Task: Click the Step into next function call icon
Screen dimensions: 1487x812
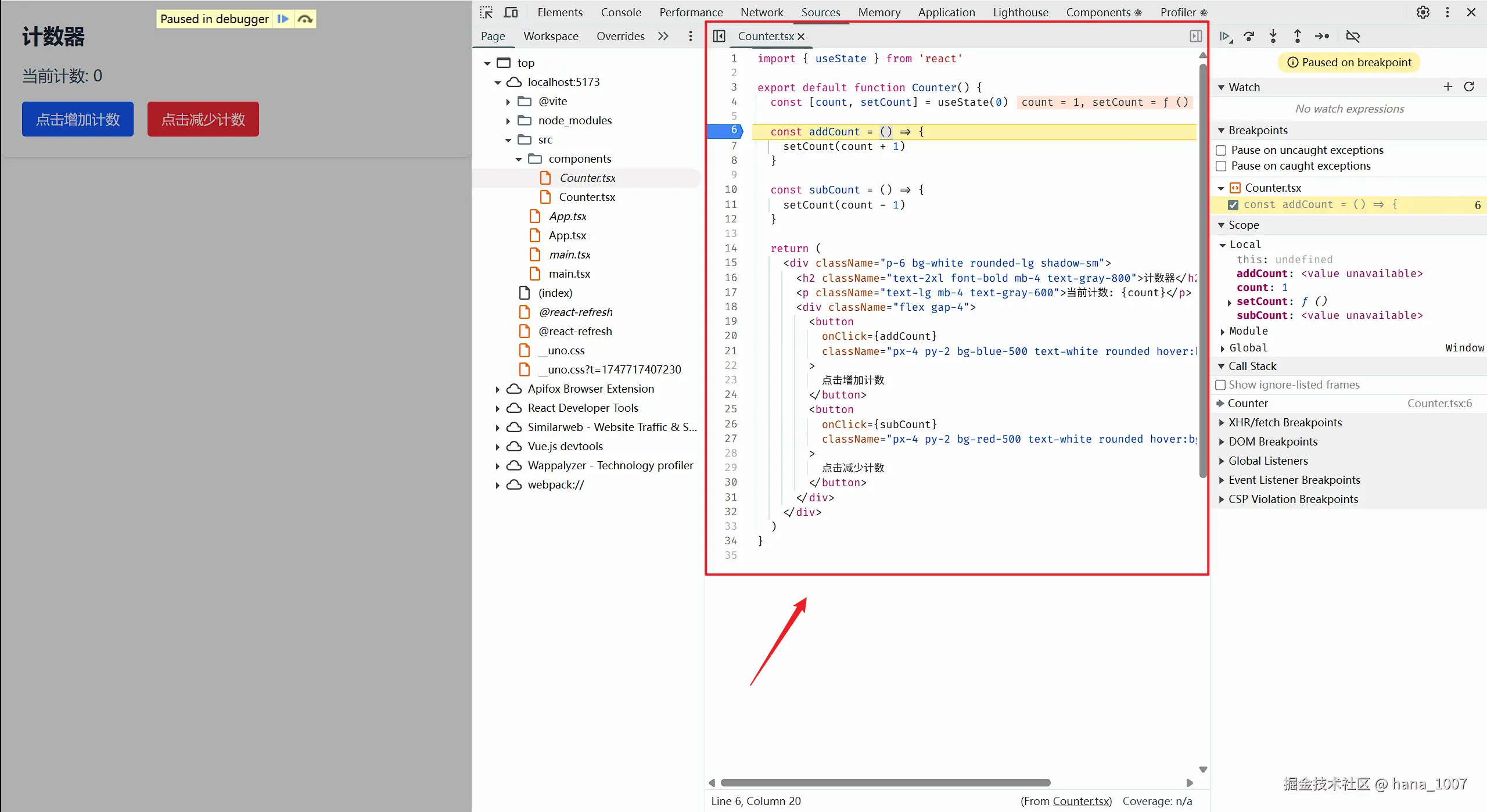Action: point(1273,36)
